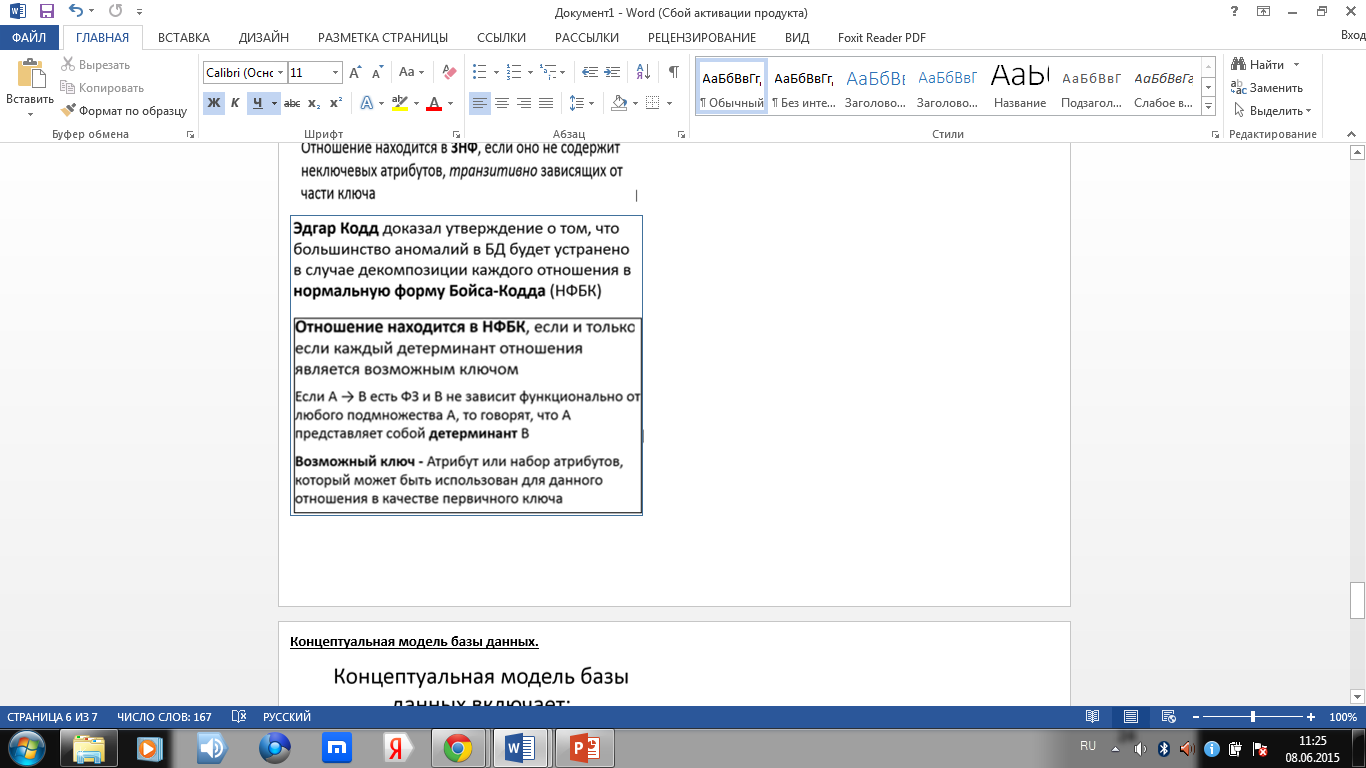Zoom in with plus button
Screen dimensions: 1366x768
tap(1311, 717)
